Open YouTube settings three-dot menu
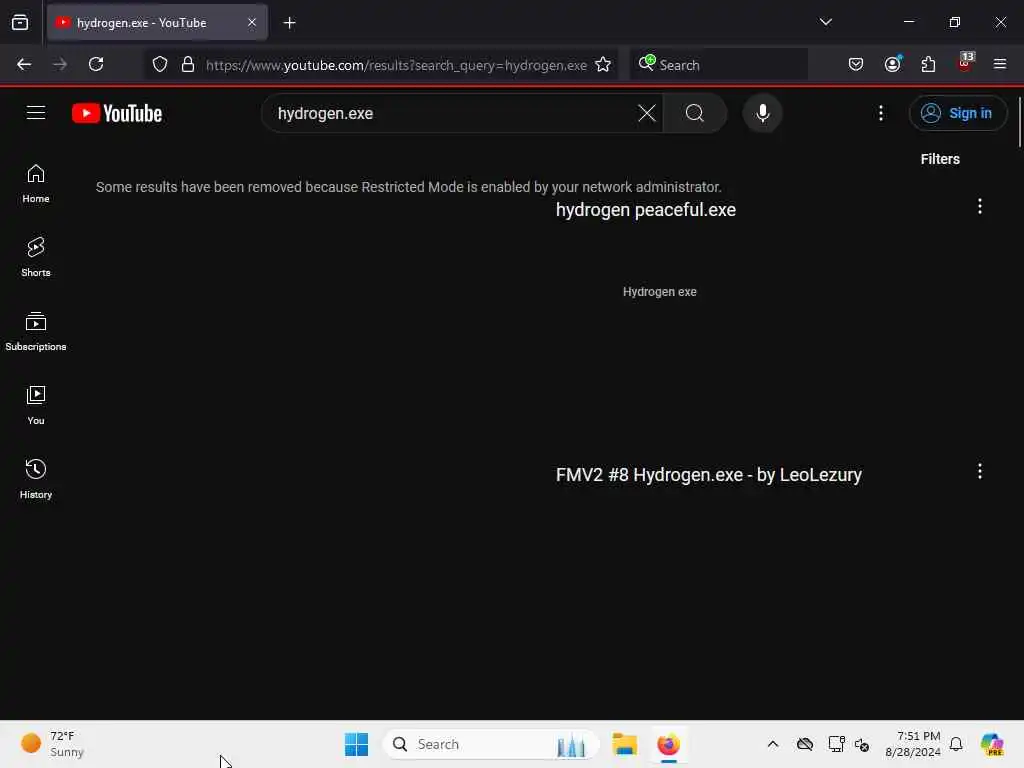1024x768 pixels. click(x=881, y=113)
